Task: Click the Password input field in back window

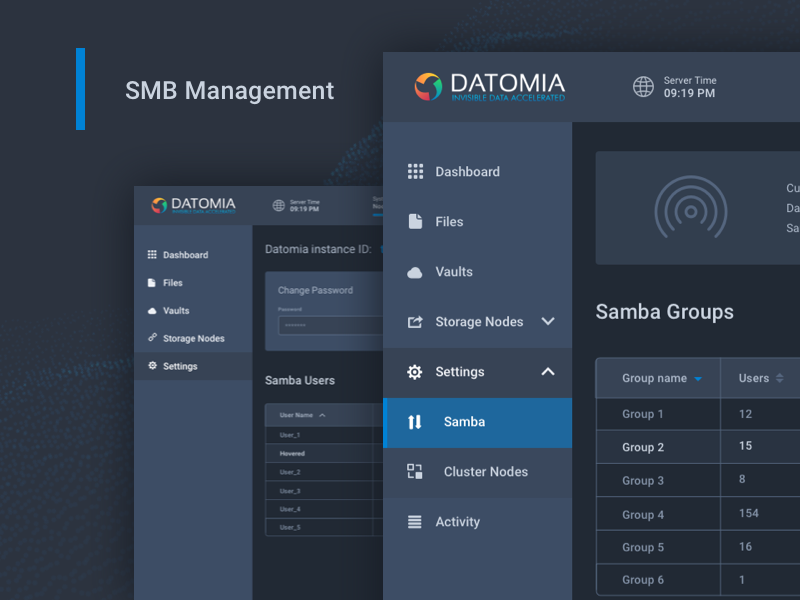Action: (x=331, y=326)
